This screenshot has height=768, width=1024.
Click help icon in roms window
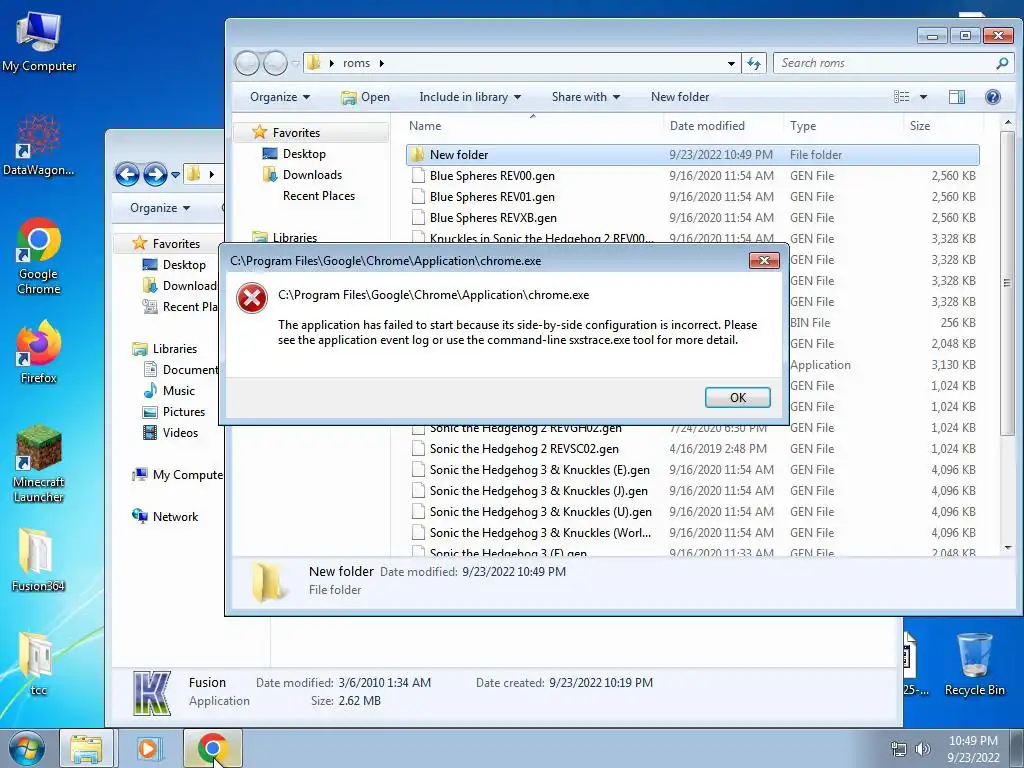coord(992,97)
